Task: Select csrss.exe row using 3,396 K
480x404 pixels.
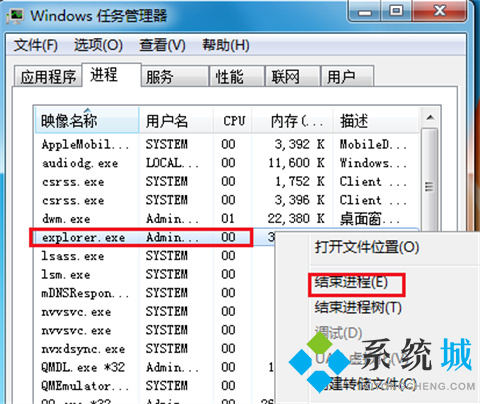Action: pyautogui.click(x=227, y=200)
